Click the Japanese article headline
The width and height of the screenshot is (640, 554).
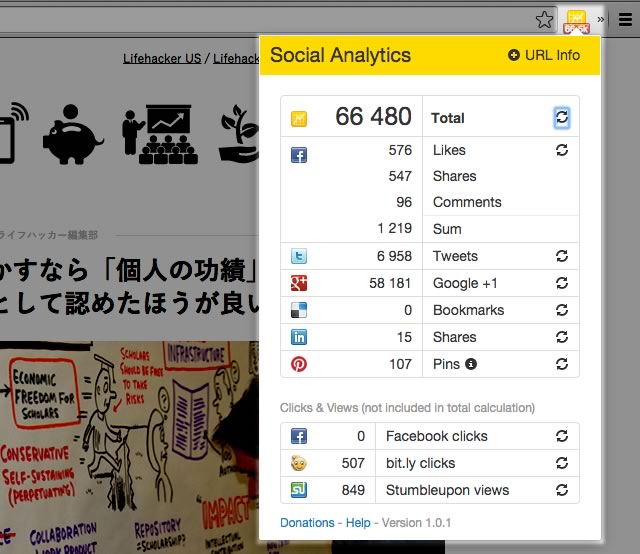(129, 287)
